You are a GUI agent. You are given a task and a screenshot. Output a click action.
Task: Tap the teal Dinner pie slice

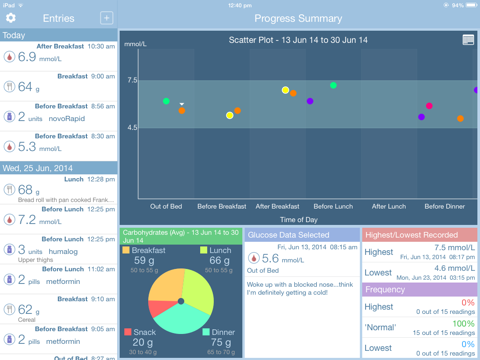[182, 320]
